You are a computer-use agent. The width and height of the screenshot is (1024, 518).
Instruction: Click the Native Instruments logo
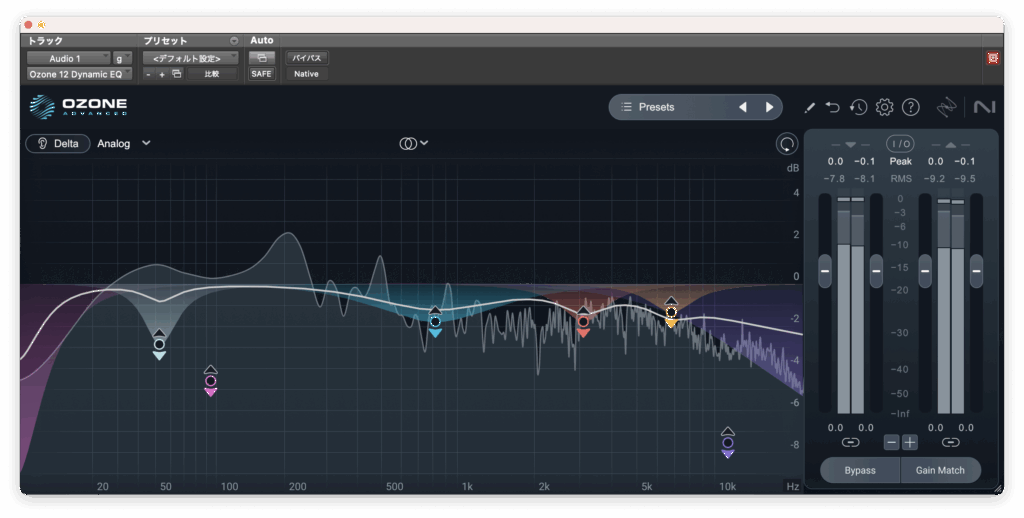tap(983, 107)
